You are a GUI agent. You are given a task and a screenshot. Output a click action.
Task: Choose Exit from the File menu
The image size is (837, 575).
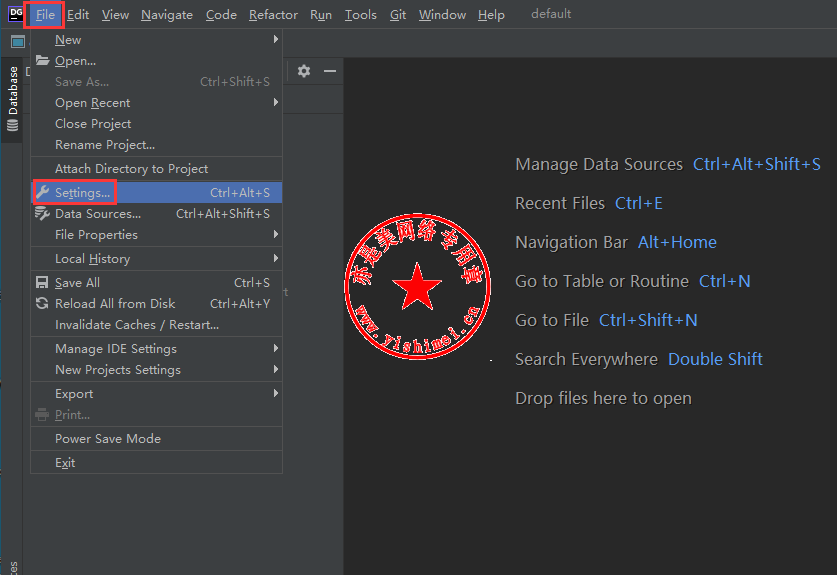click(x=156, y=463)
